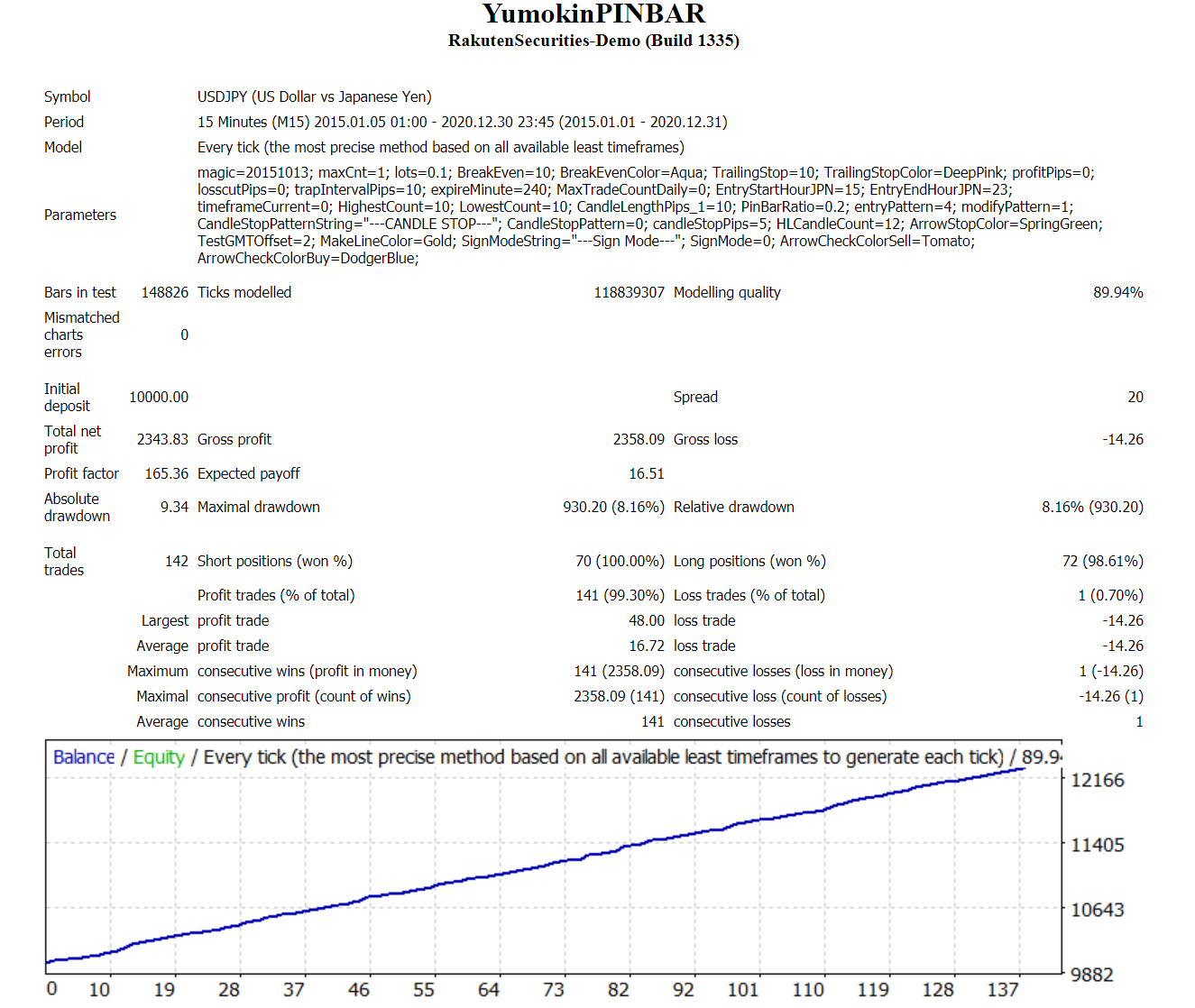Select the maximal drawdown value 930.20 (8.16%)

pyautogui.click(x=613, y=507)
